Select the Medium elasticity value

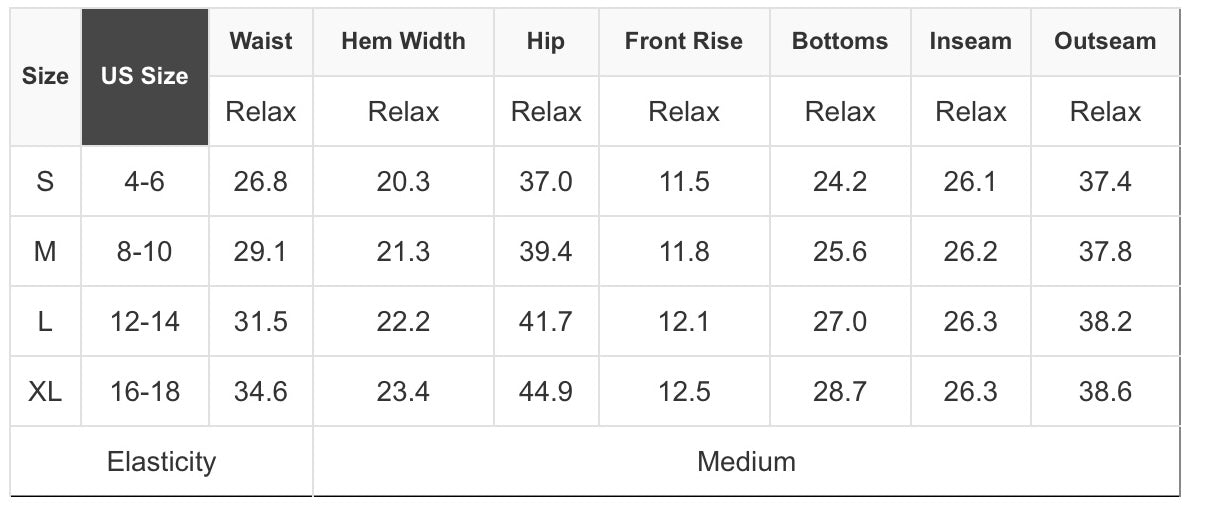pyautogui.click(x=746, y=462)
